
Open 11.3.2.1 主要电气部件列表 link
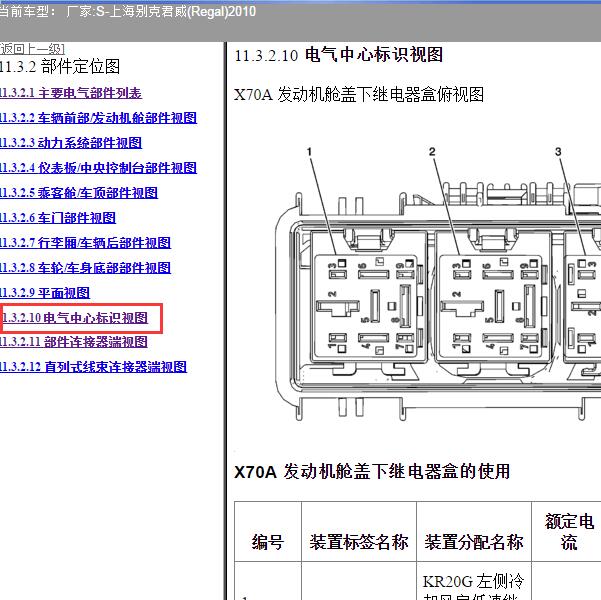pos(71,93)
